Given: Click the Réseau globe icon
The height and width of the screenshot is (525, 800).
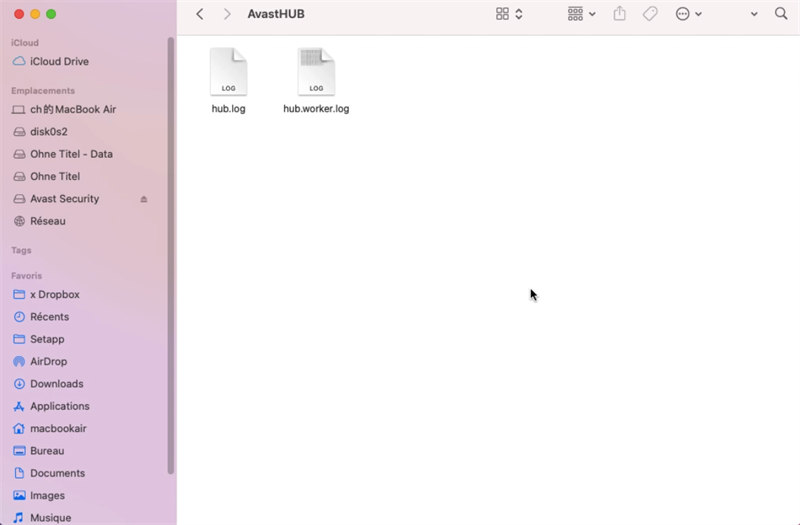Looking at the screenshot, I should point(19,221).
